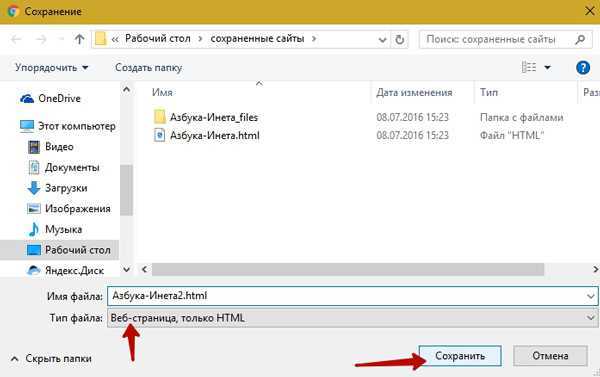Expand chevron after сохраненные сайты
Screen dimensions: 600x377
pos(314,39)
